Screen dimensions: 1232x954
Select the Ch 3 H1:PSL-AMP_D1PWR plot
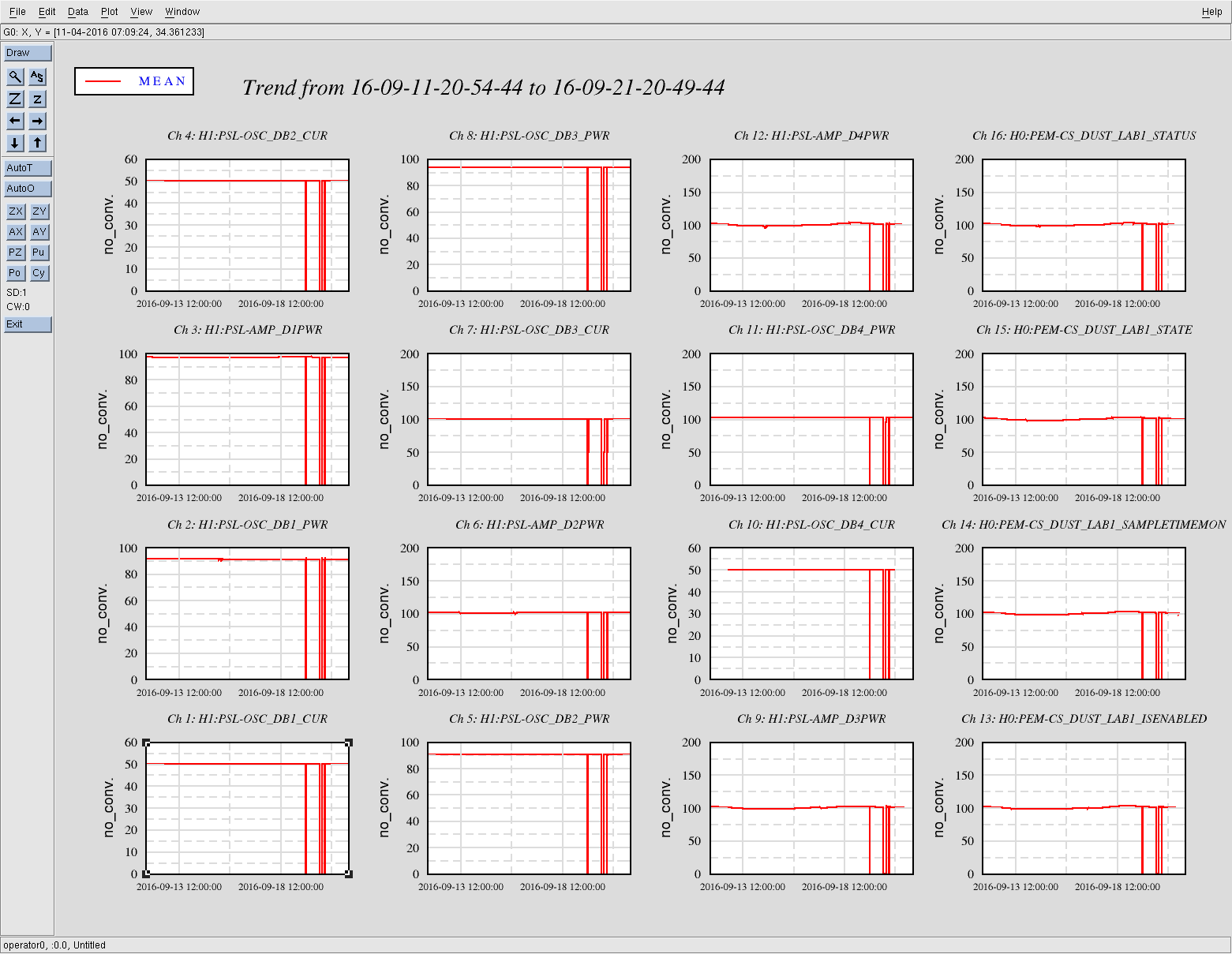pos(247,419)
